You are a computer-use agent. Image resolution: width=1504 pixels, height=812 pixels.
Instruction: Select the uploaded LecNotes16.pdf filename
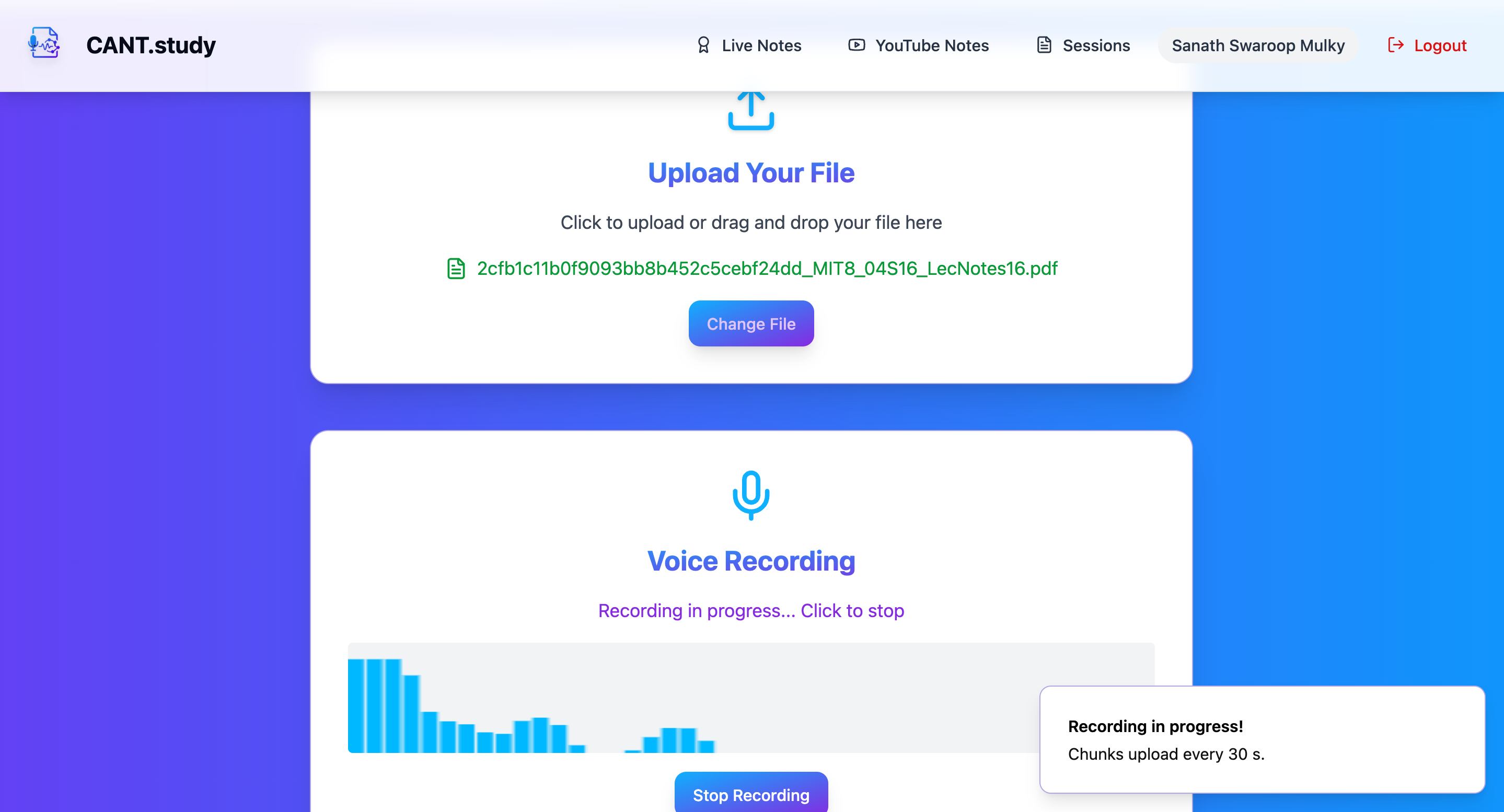point(767,269)
